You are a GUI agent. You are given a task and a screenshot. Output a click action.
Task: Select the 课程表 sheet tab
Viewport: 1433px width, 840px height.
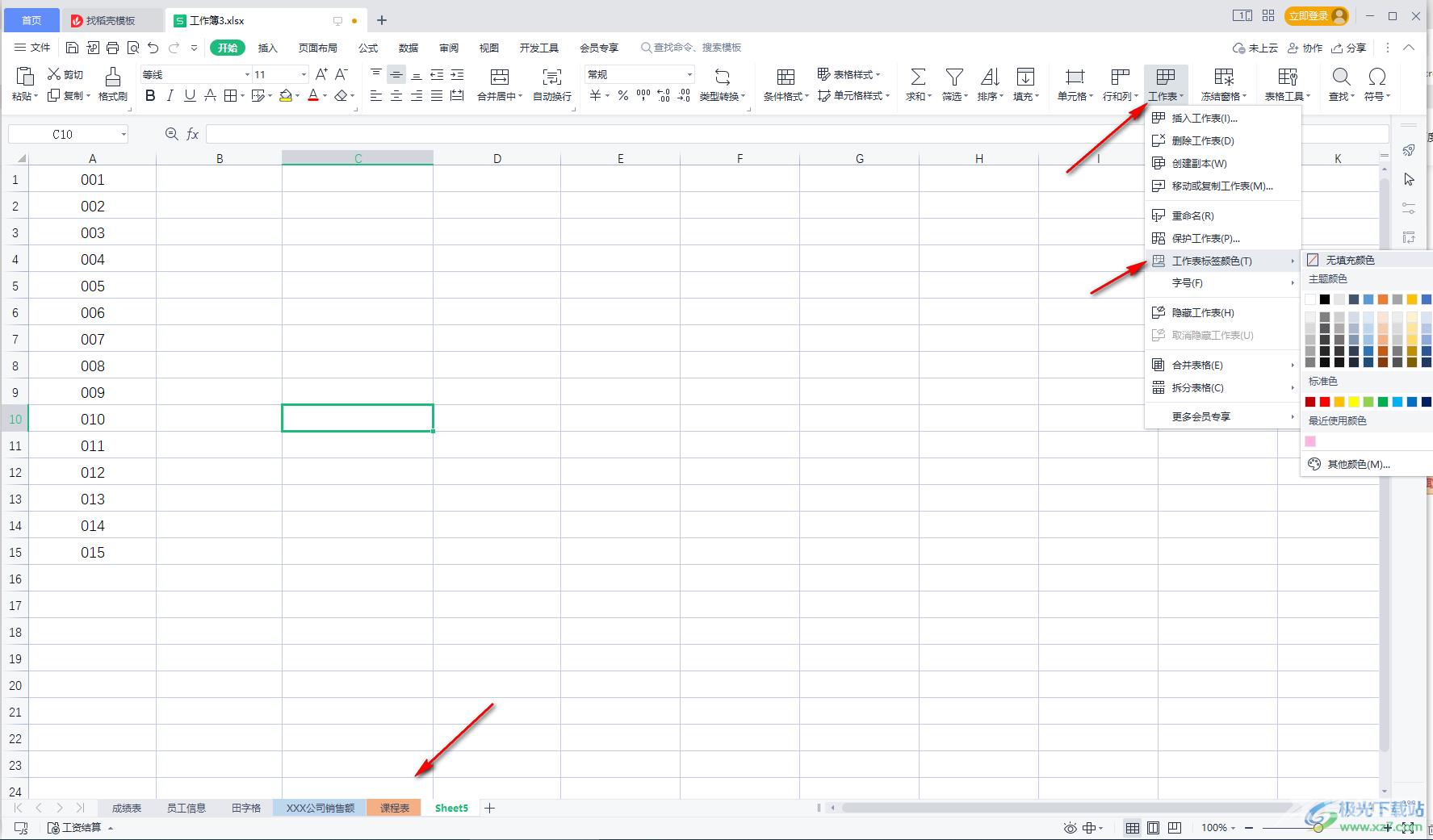pos(395,808)
